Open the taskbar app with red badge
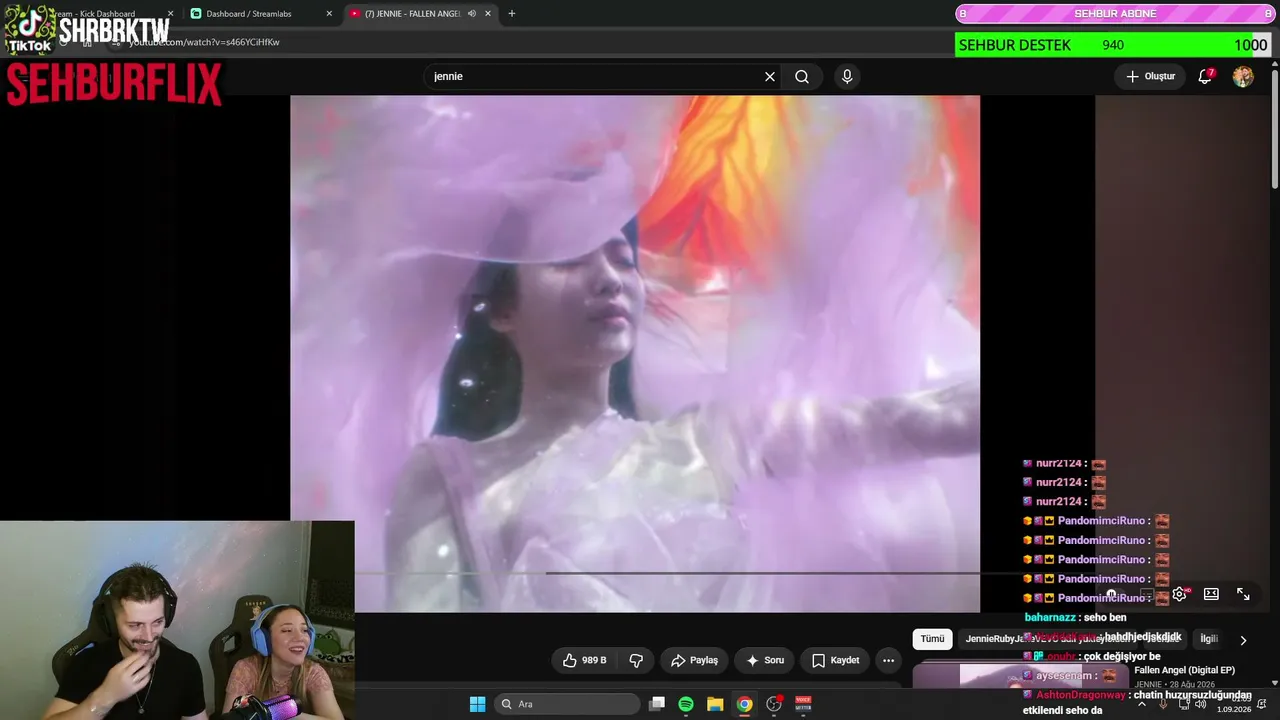 [774, 704]
